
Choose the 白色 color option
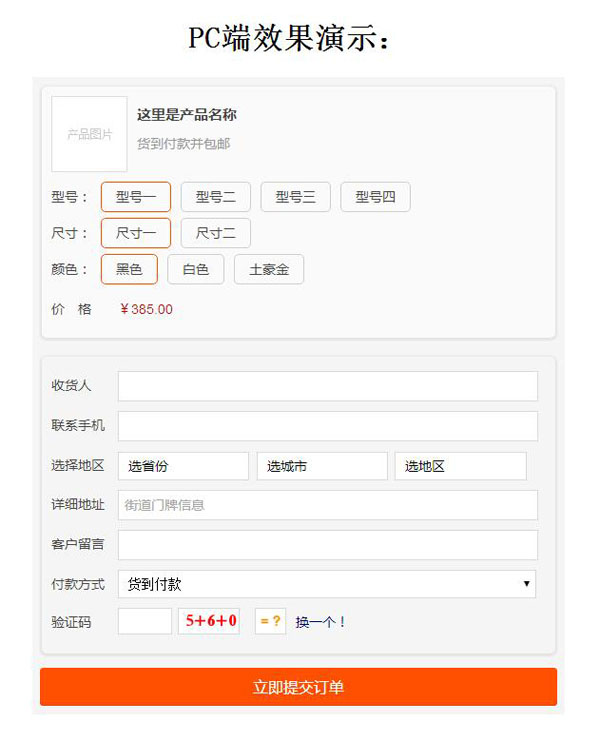[x=196, y=269]
